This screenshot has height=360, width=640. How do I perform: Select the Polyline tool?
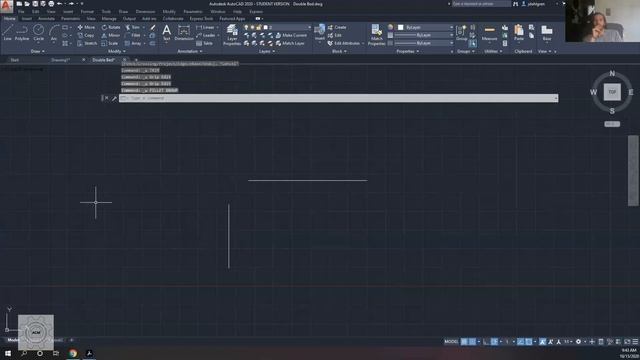[x=22, y=32]
